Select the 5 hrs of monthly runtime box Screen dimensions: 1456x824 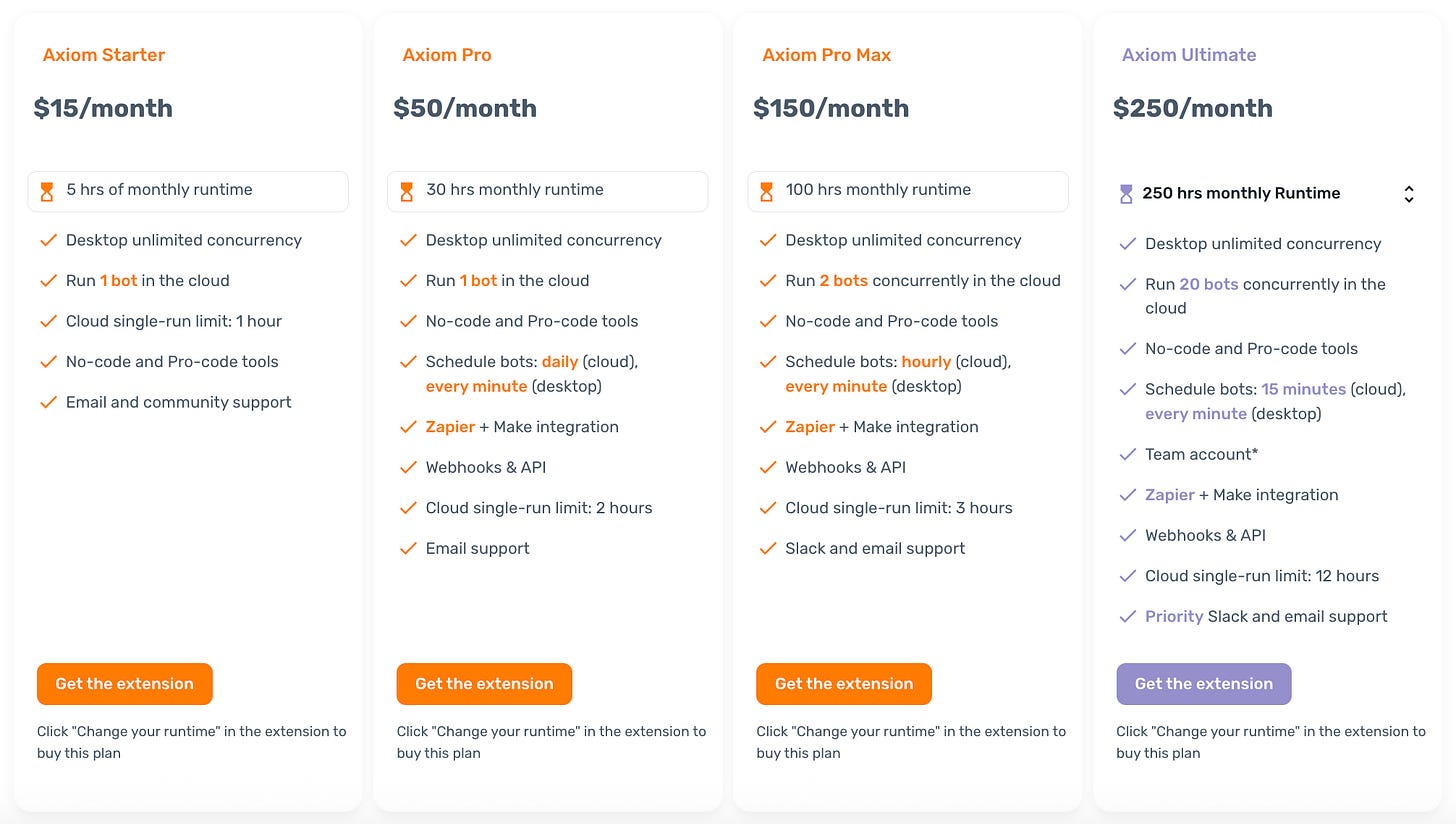click(x=188, y=191)
